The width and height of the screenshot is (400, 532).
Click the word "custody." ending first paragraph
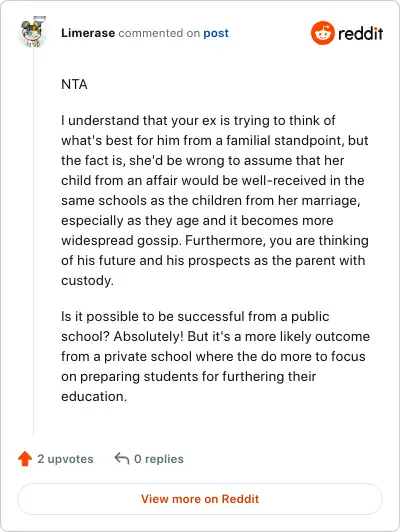(x=87, y=281)
